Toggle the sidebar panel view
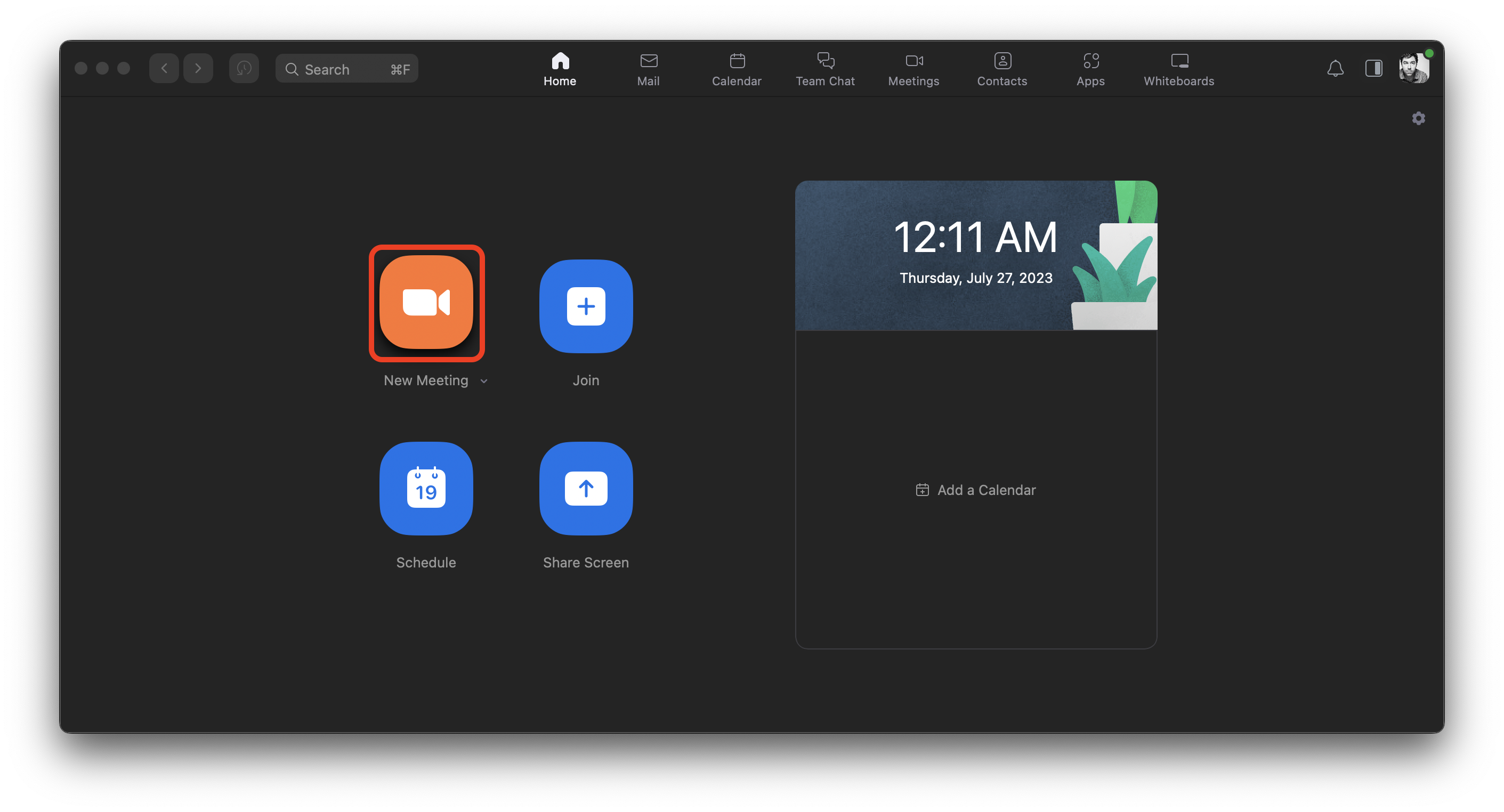Viewport: 1504px width, 812px height. click(x=1373, y=68)
